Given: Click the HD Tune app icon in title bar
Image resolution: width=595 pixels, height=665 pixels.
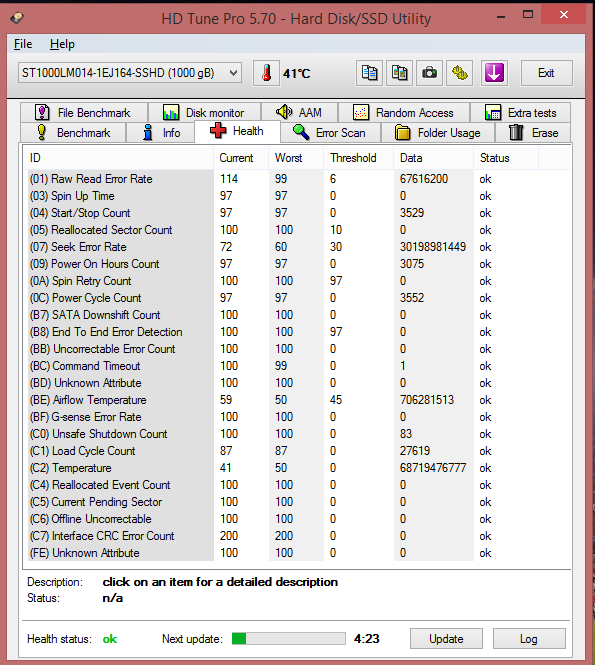Looking at the screenshot, I should click(x=17, y=18).
